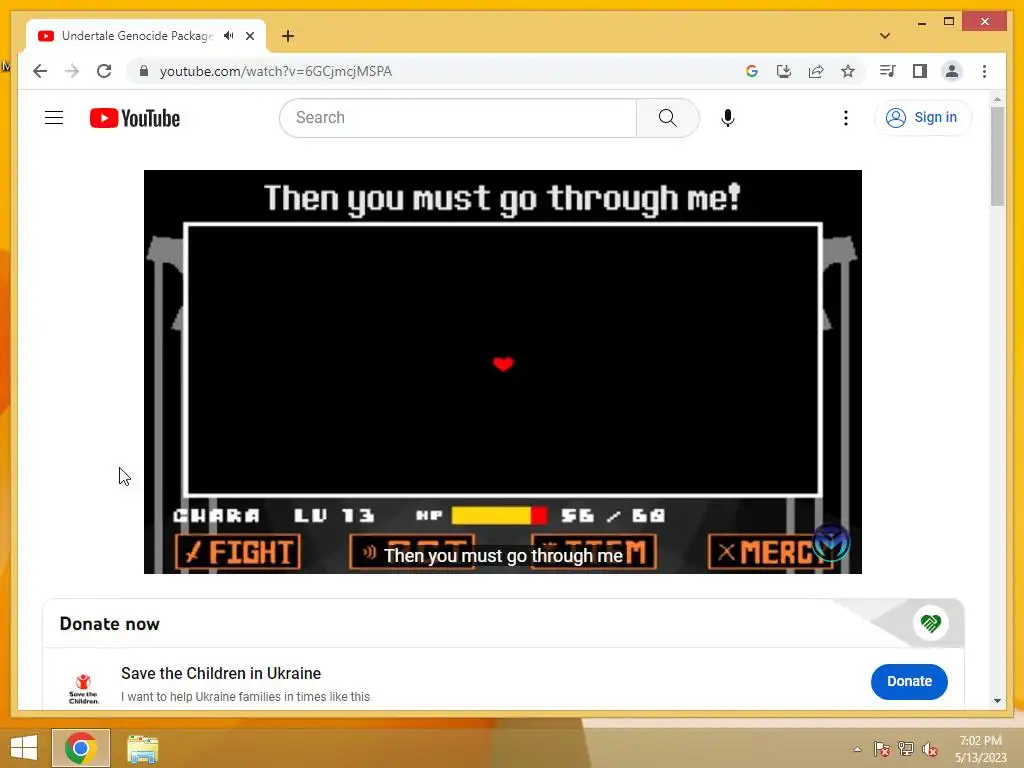Click the blue Donate button
The width and height of the screenshot is (1024, 768).
(x=909, y=681)
